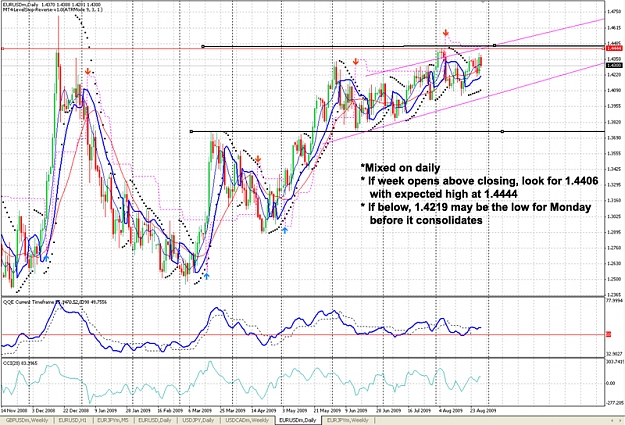This screenshot has width=625, height=425.
Task: Click the 1.3690 price axis label
Action: pos(614,138)
